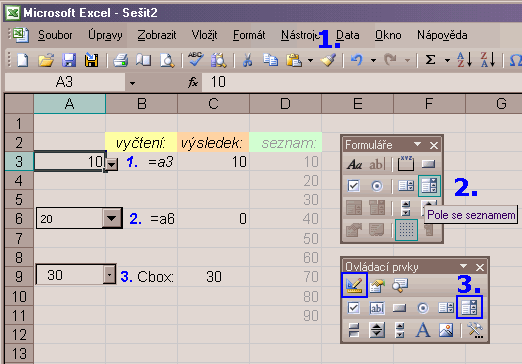522x364 pixels.
Task: Undo the last action
Action: click(356, 60)
